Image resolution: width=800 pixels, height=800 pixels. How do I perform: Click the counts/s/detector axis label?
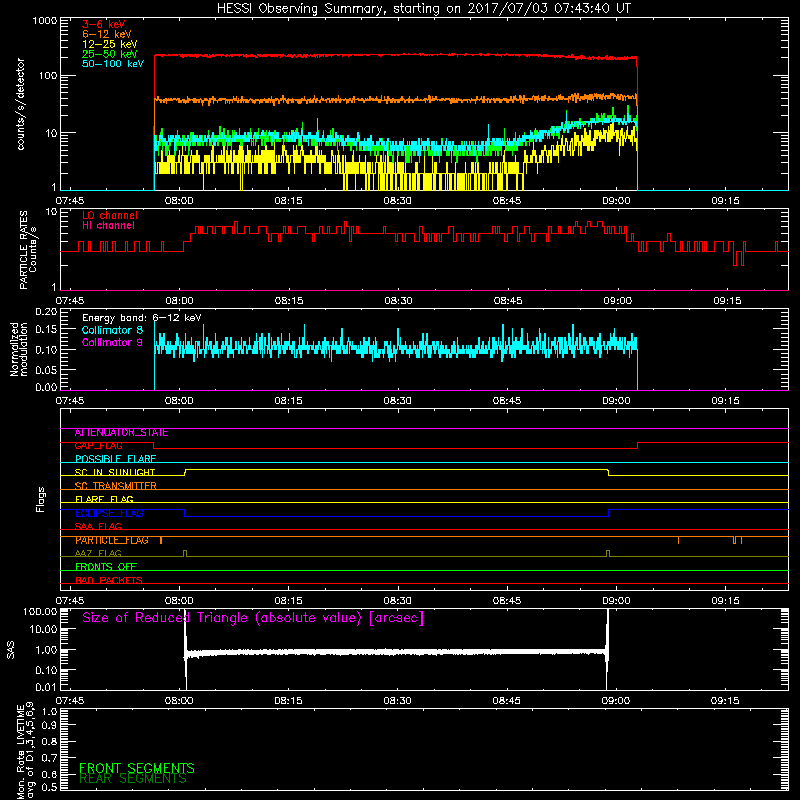click(x=21, y=104)
